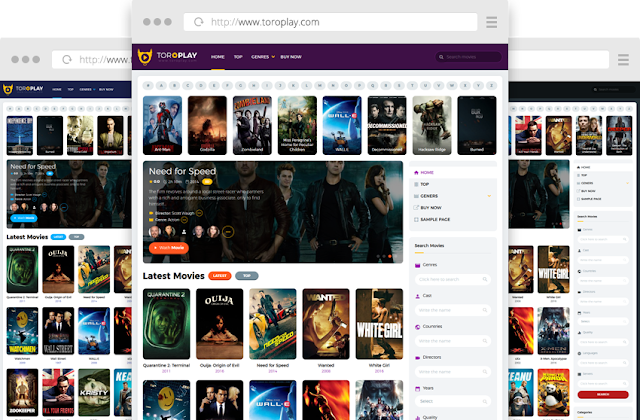Toggle the LATEST filter pill in front window

220,276
